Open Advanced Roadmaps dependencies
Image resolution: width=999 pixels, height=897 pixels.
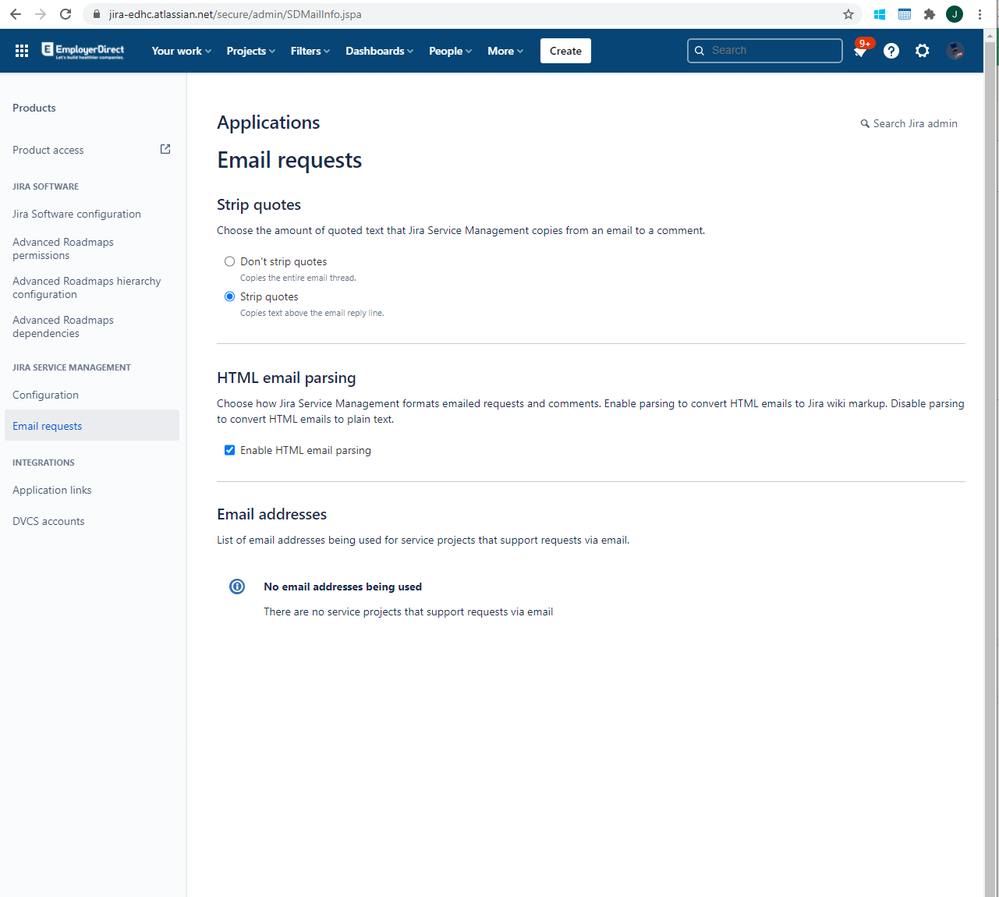point(63,326)
